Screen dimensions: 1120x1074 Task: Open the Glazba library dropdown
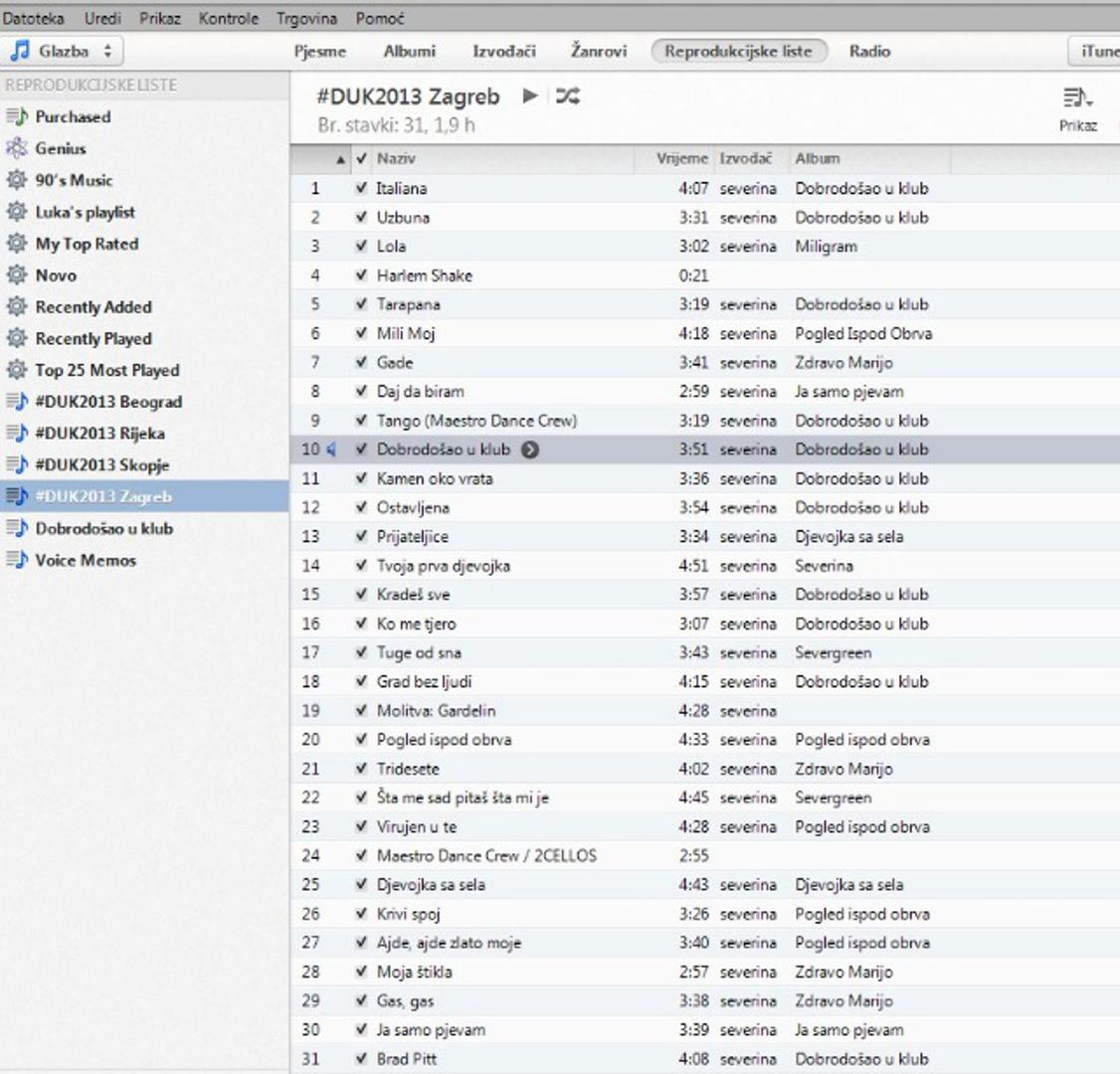(64, 51)
